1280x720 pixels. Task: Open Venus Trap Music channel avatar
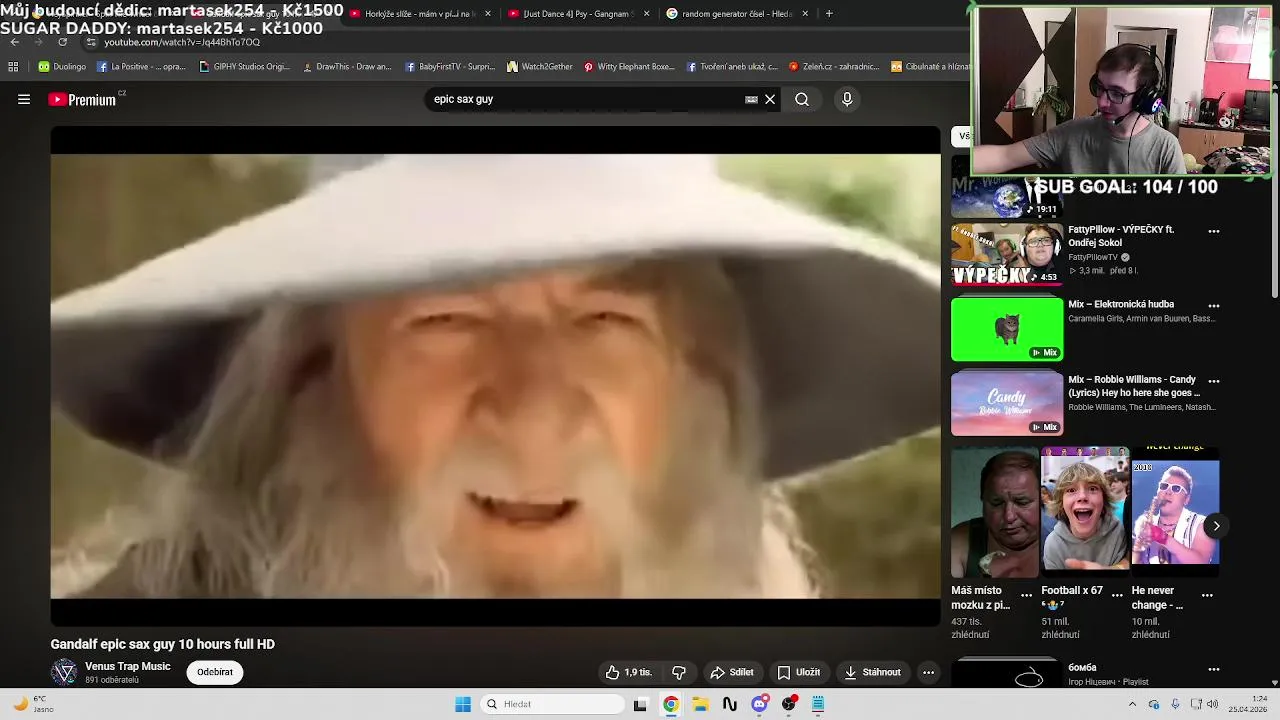pyautogui.click(x=64, y=672)
